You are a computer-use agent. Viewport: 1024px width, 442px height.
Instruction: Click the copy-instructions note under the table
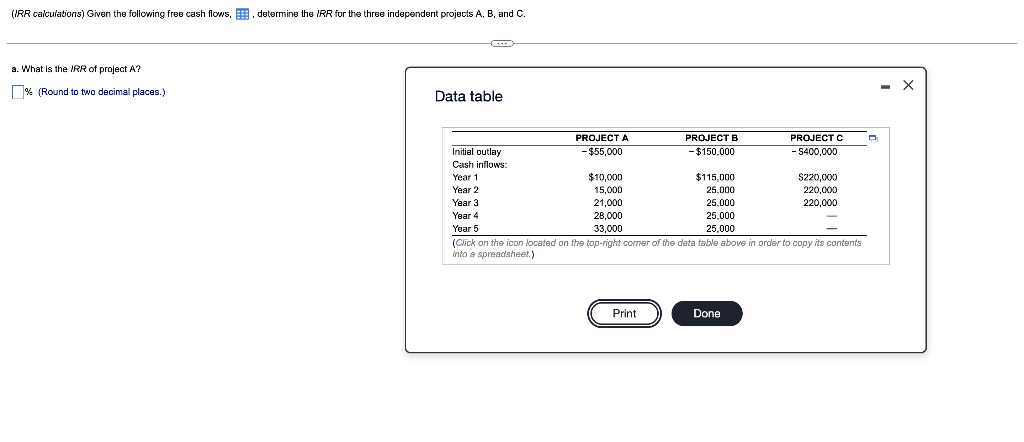[x=656, y=248]
